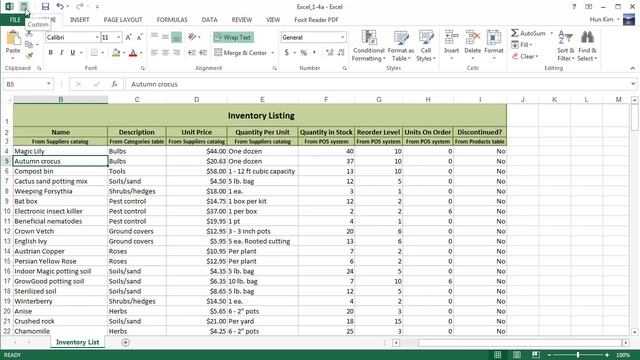Image resolution: width=640 pixels, height=360 pixels.
Task: Toggle Bold formatting
Action: (51, 53)
